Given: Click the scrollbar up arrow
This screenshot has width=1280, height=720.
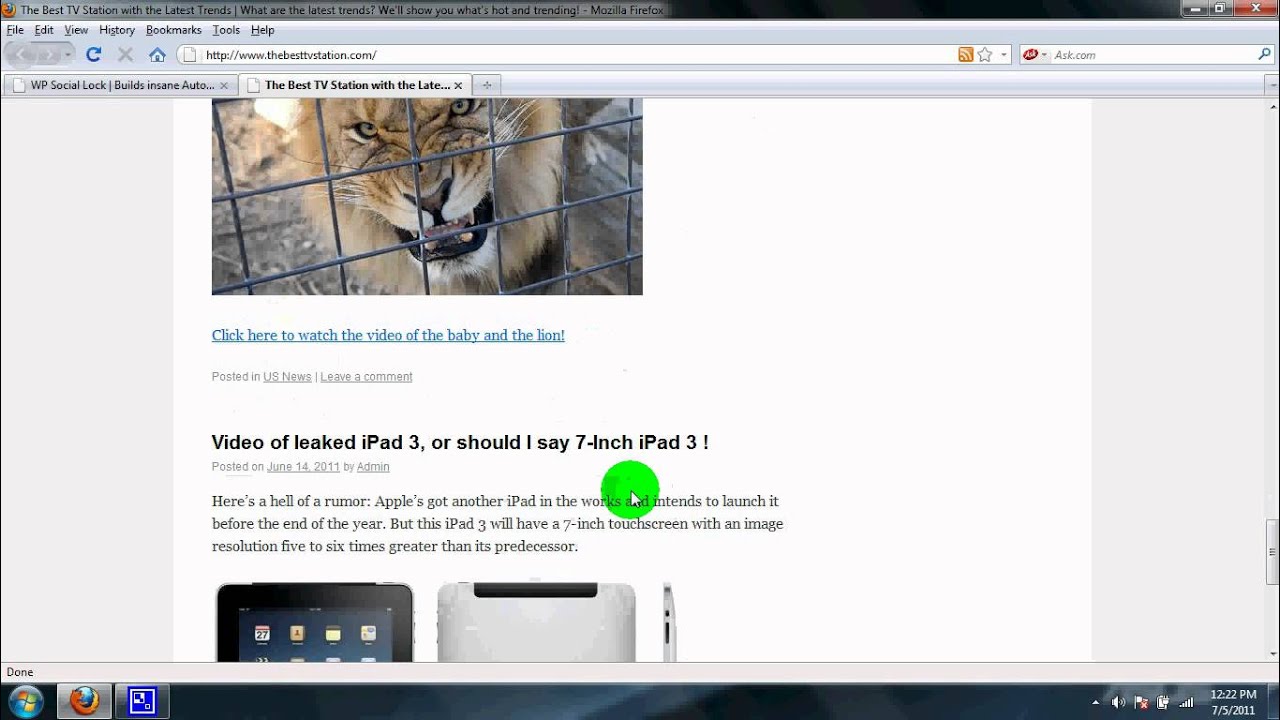Looking at the screenshot, I should pyautogui.click(x=1272, y=106).
